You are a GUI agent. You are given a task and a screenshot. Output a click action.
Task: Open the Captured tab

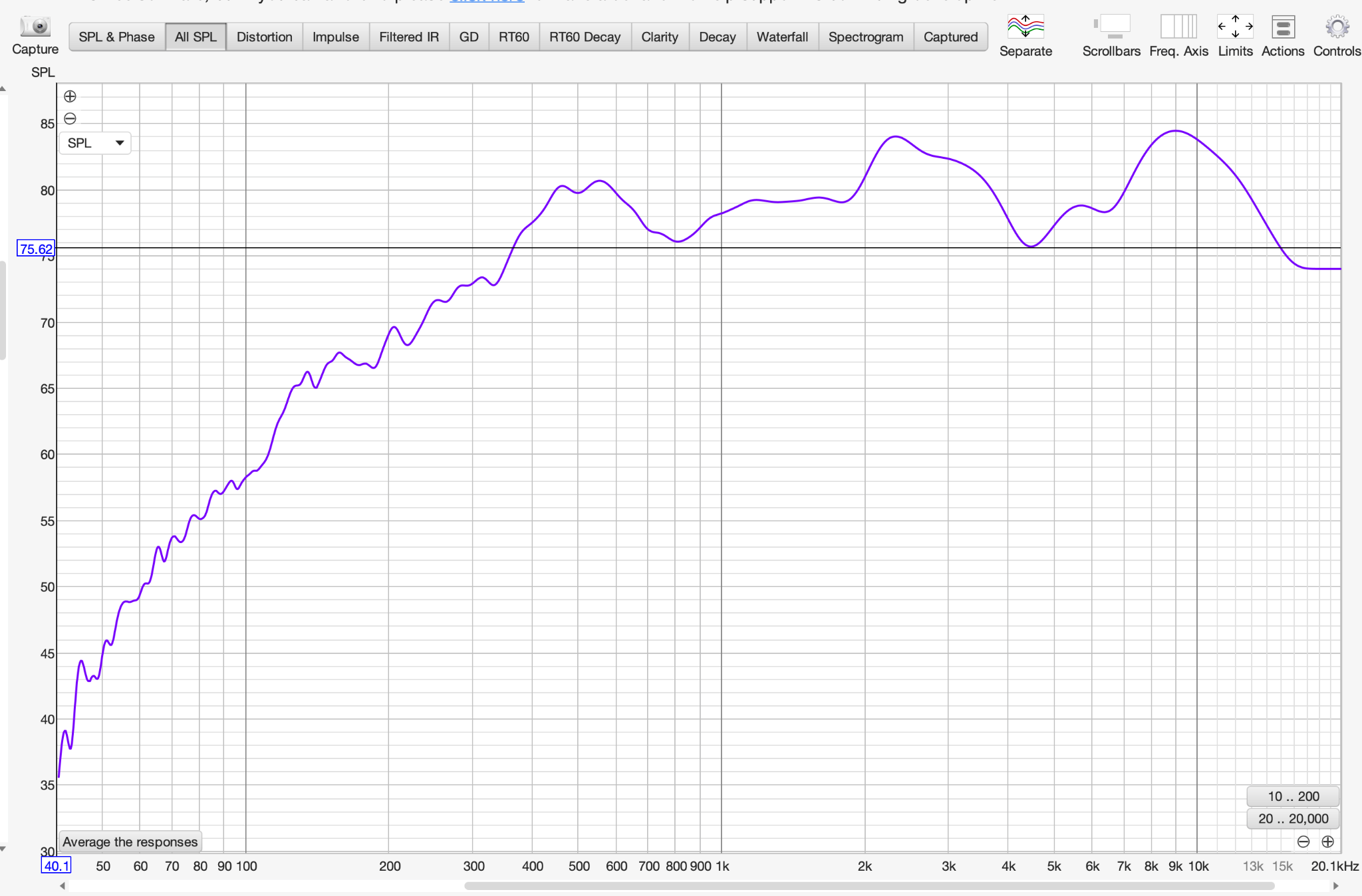[950, 37]
